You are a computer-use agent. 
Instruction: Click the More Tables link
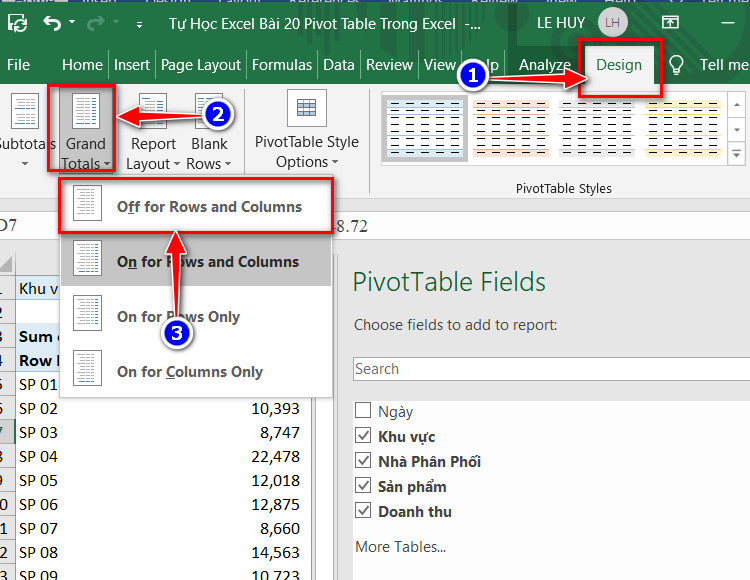click(x=400, y=547)
